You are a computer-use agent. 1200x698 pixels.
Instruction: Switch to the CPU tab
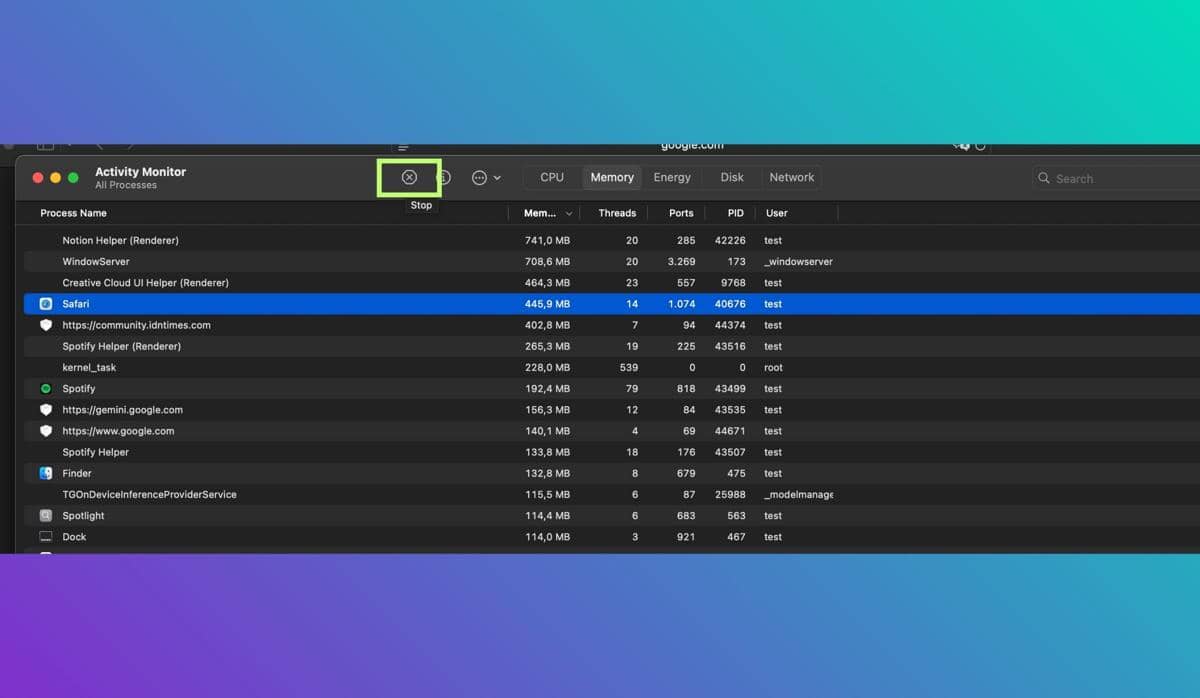point(552,177)
